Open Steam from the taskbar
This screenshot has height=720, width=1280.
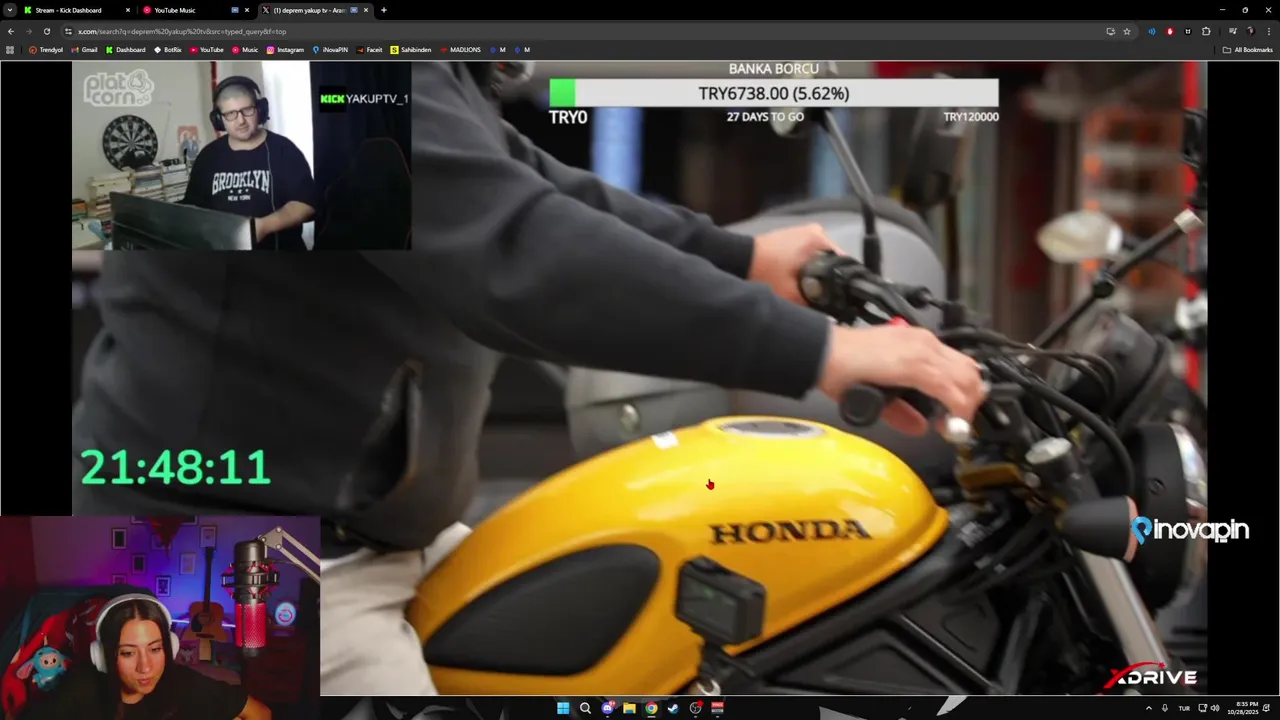[x=673, y=708]
